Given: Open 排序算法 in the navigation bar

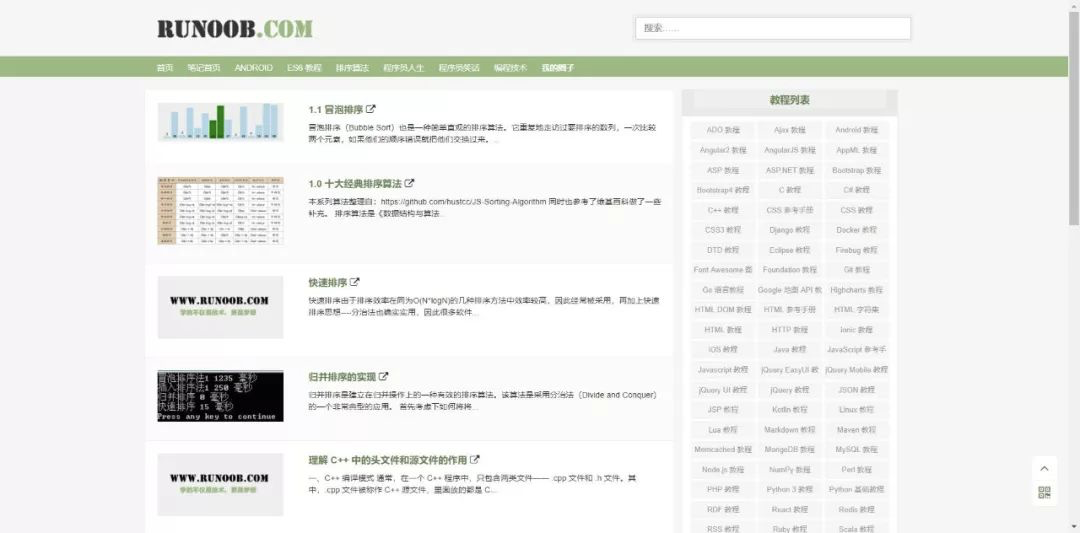Looking at the screenshot, I should [353, 67].
